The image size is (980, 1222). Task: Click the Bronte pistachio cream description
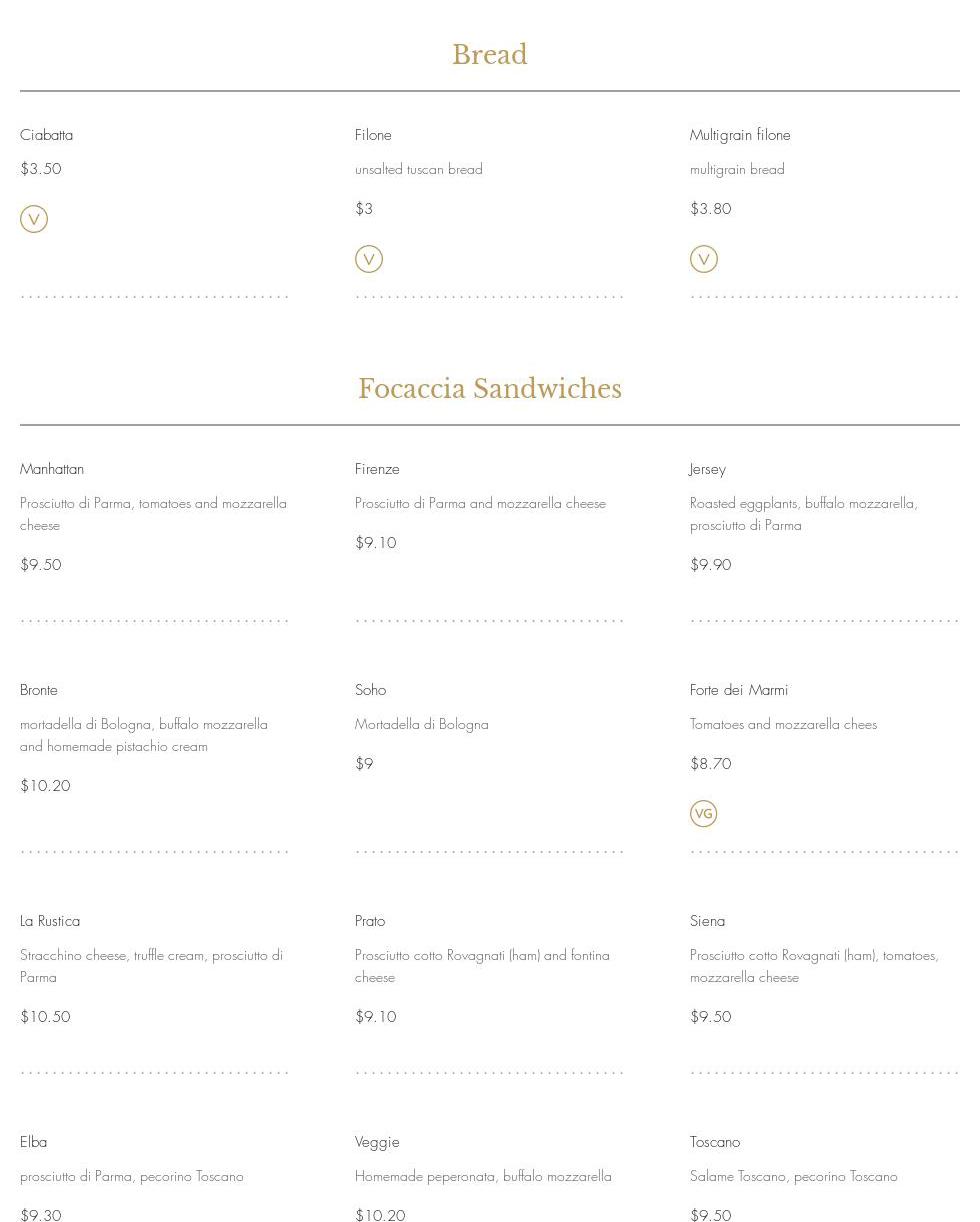(x=144, y=735)
